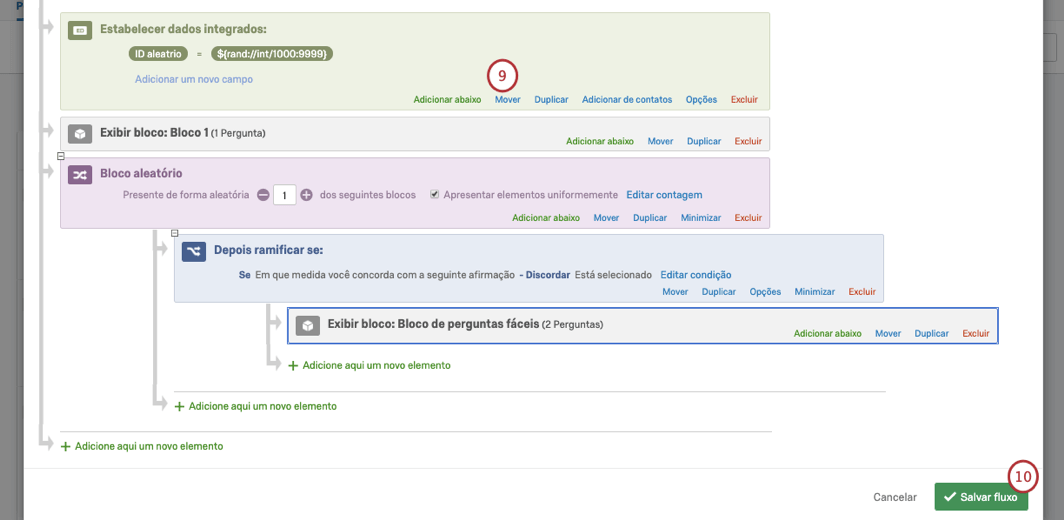1064x520 pixels.
Task: Open Editar condição link
Action: [696, 275]
